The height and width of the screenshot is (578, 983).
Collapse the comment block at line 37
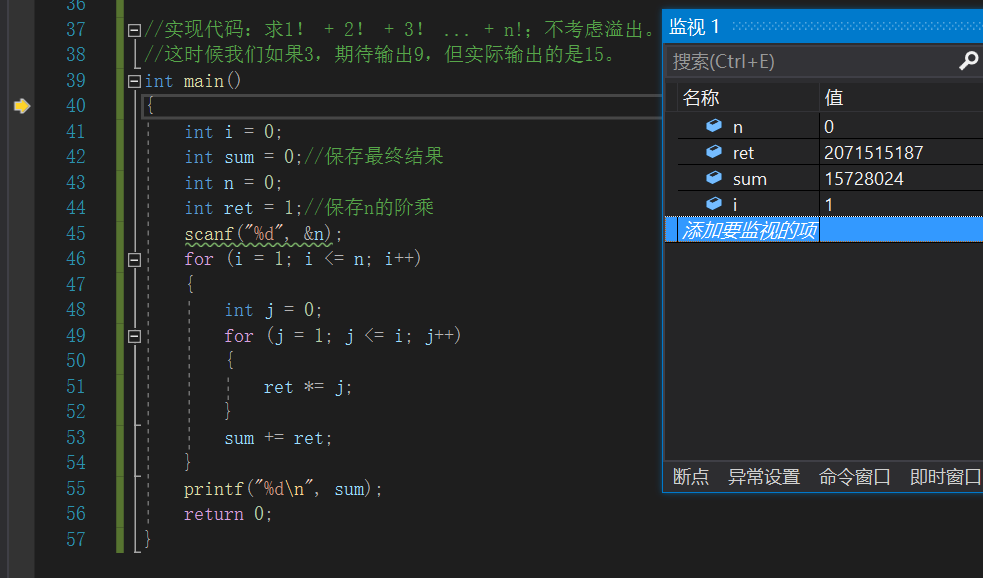[x=134, y=30]
